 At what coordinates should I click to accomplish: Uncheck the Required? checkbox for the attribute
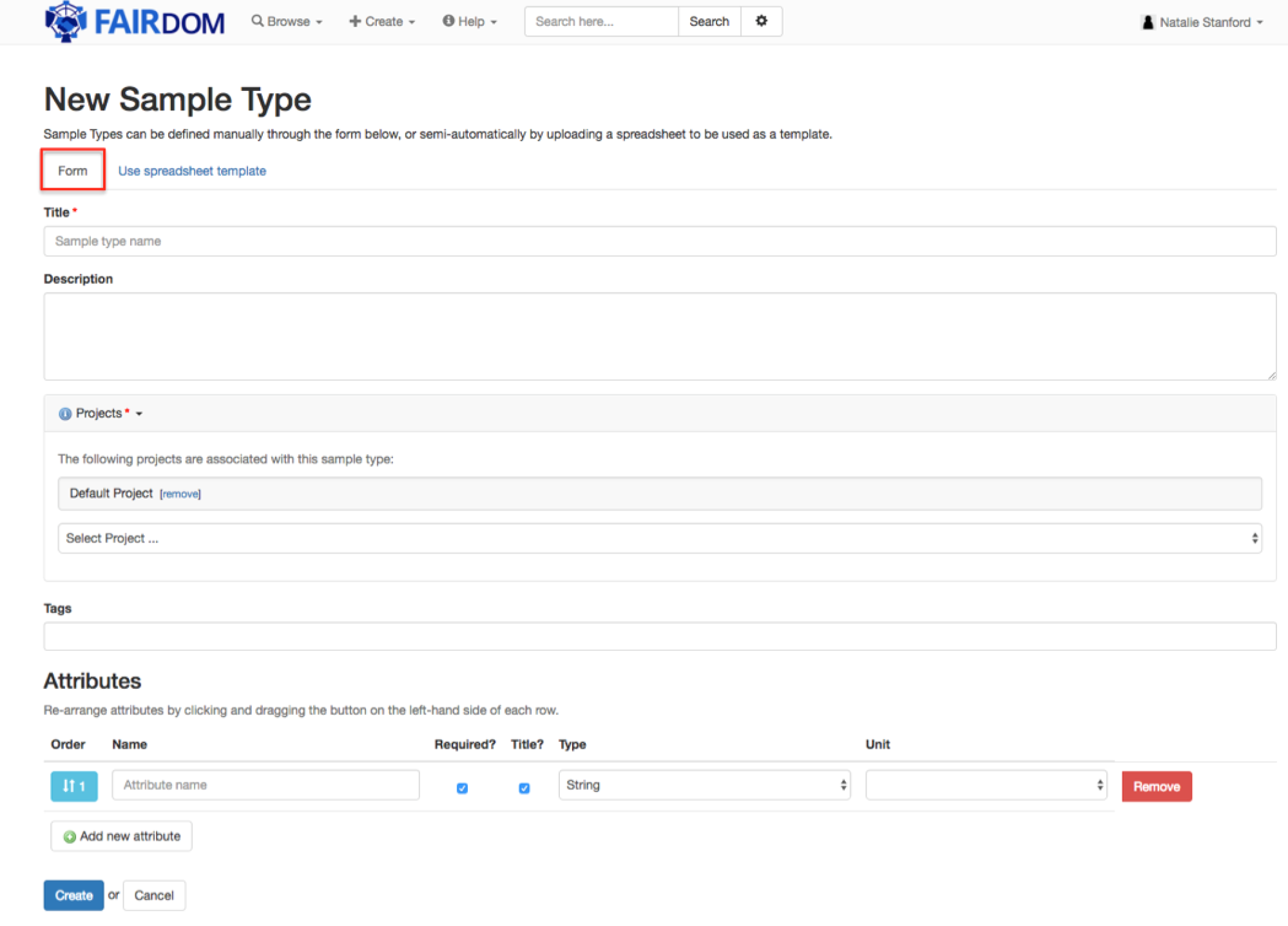click(462, 788)
